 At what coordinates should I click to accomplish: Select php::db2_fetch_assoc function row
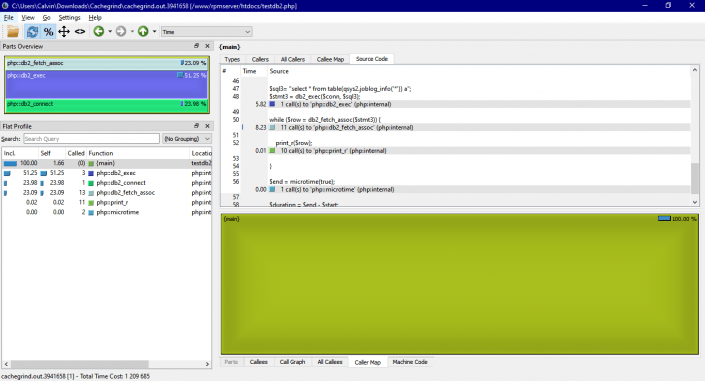click(107, 193)
